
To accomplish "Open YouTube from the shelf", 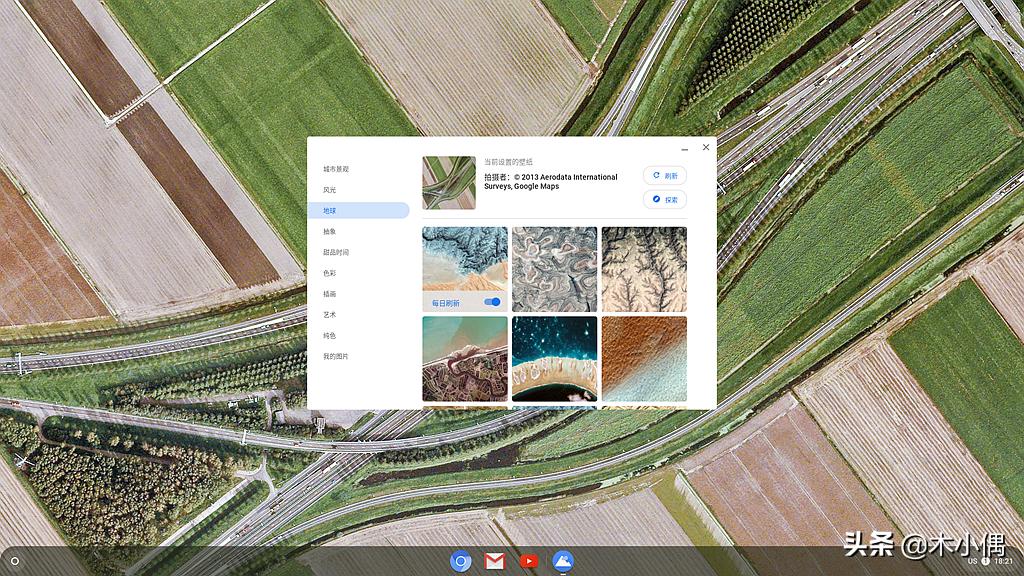I will [529, 561].
